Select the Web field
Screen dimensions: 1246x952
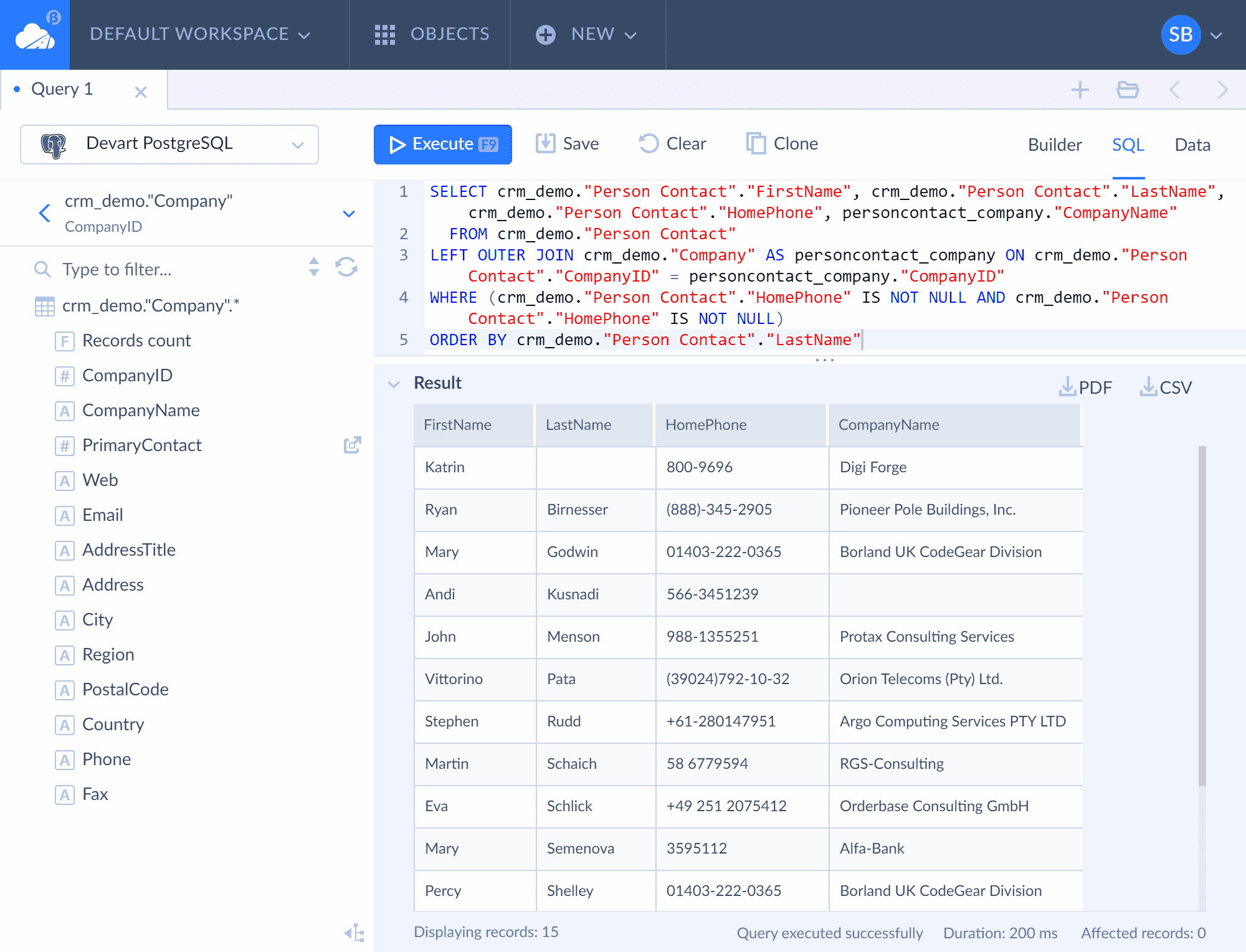pos(87,480)
